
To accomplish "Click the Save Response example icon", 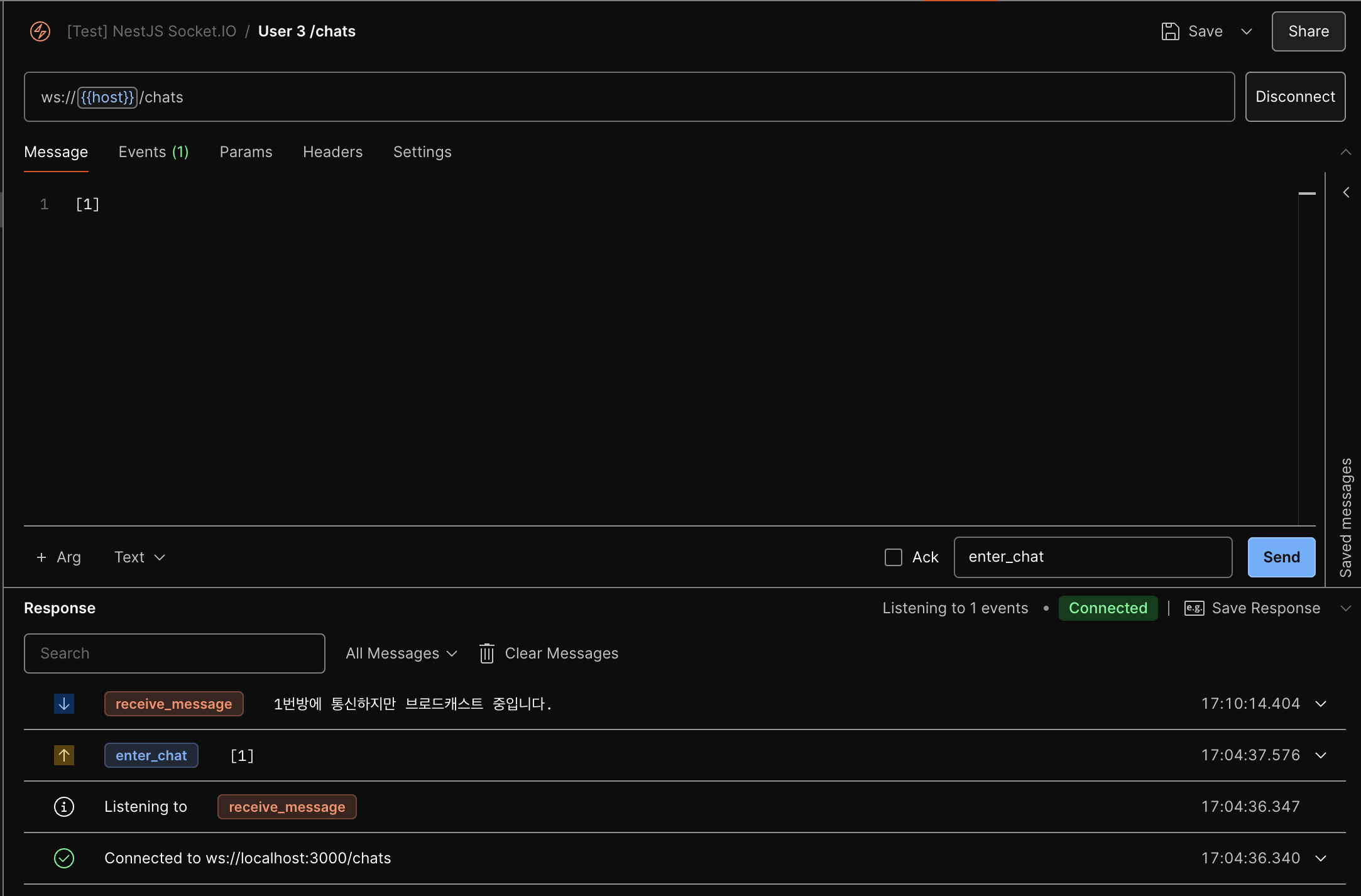I will tap(1194, 608).
